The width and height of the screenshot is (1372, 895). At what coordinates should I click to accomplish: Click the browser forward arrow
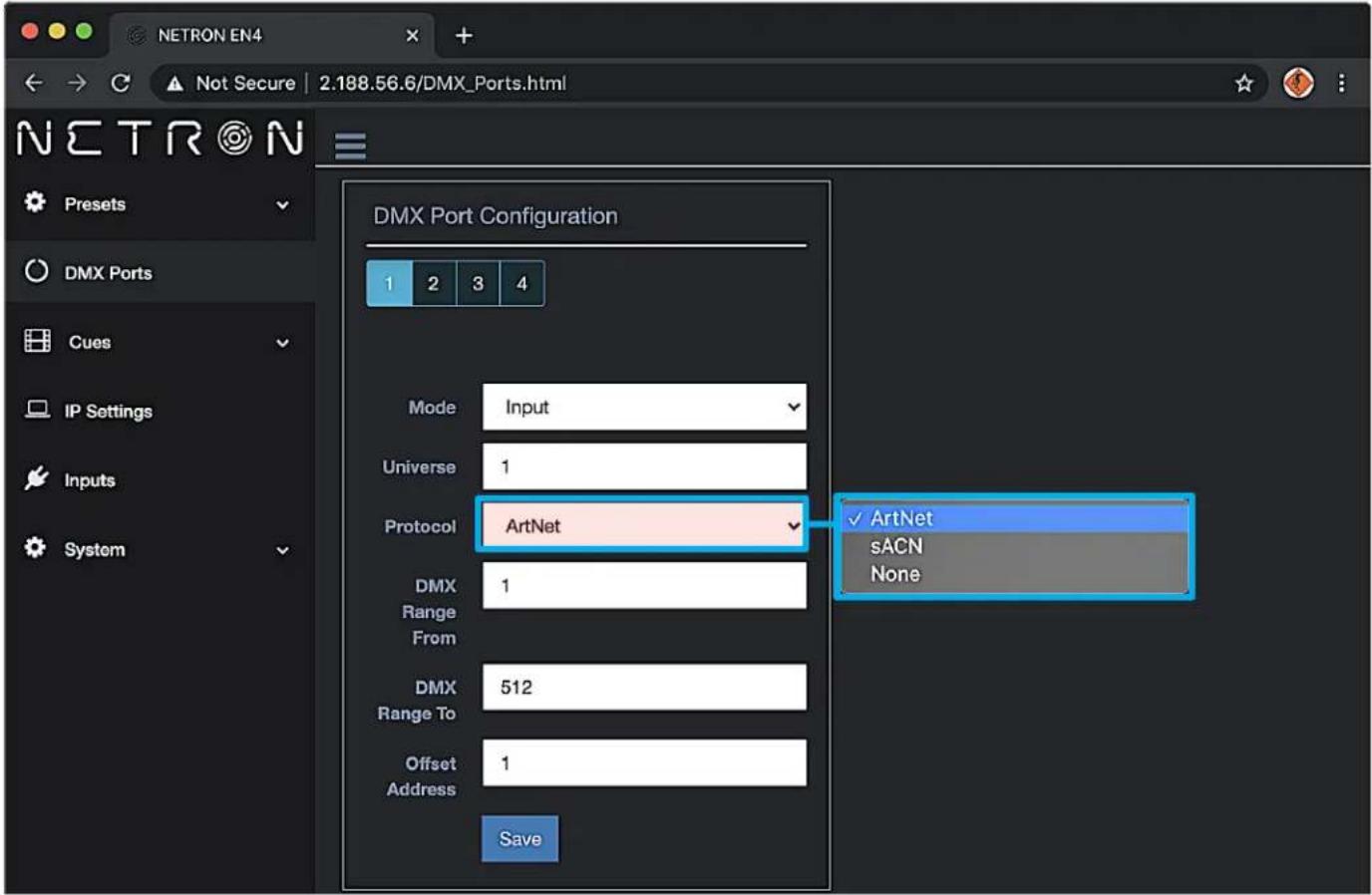(77, 83)
